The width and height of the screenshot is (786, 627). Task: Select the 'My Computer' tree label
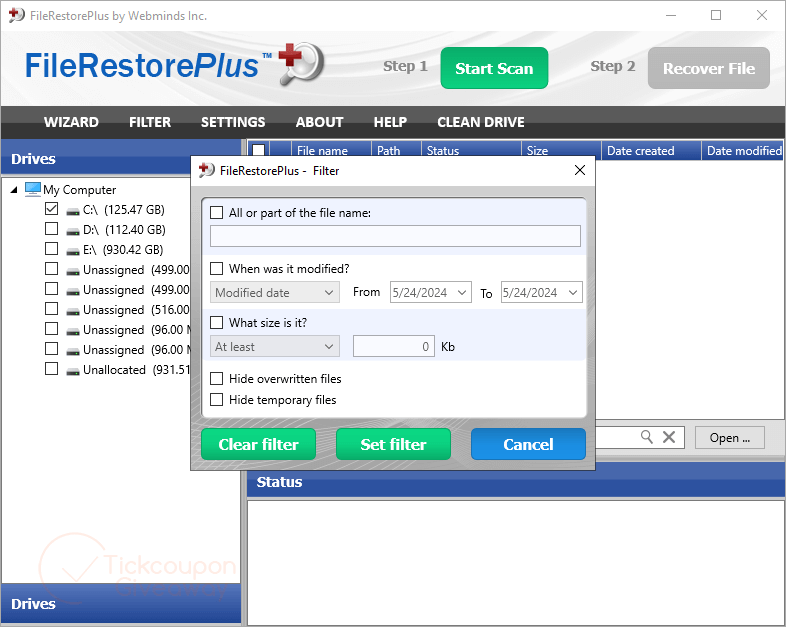pos(79,189)
